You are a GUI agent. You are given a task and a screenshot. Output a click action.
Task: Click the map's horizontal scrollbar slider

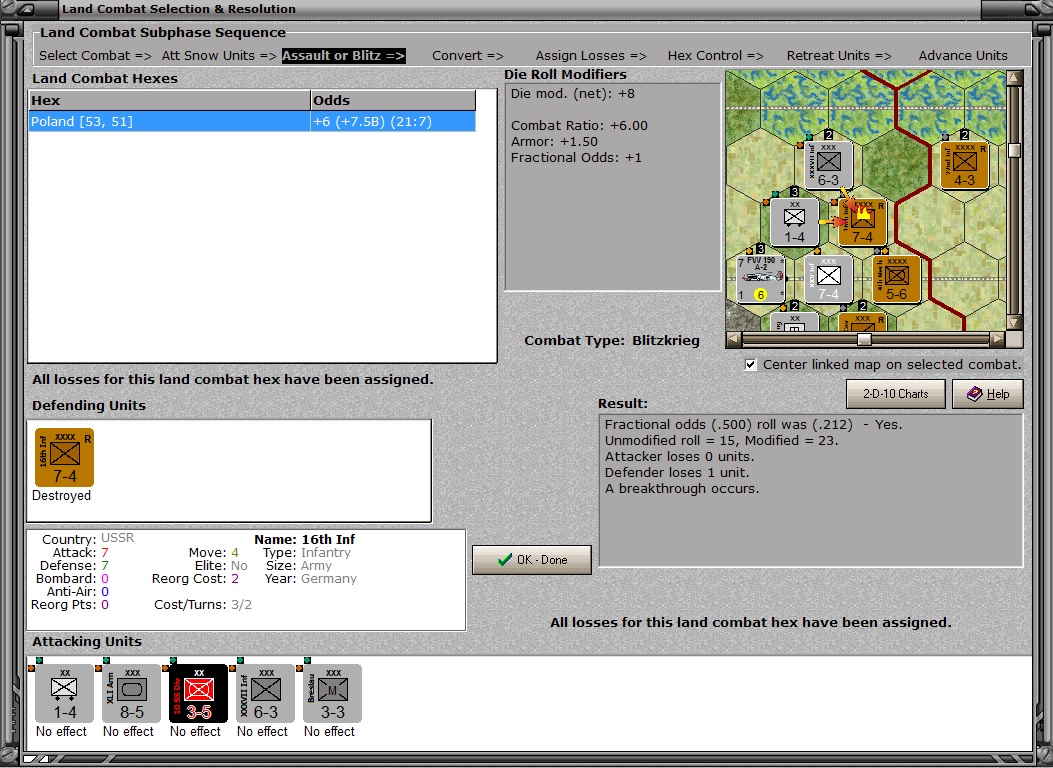click(866, 341)
